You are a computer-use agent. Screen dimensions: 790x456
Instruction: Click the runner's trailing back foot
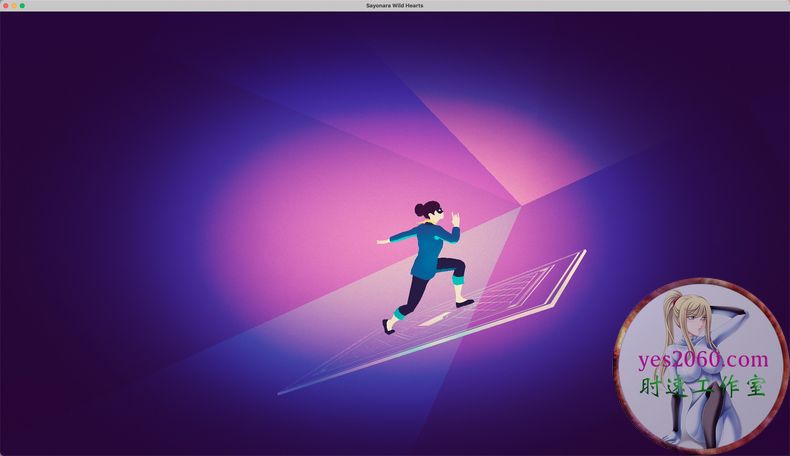pos(388,326)
